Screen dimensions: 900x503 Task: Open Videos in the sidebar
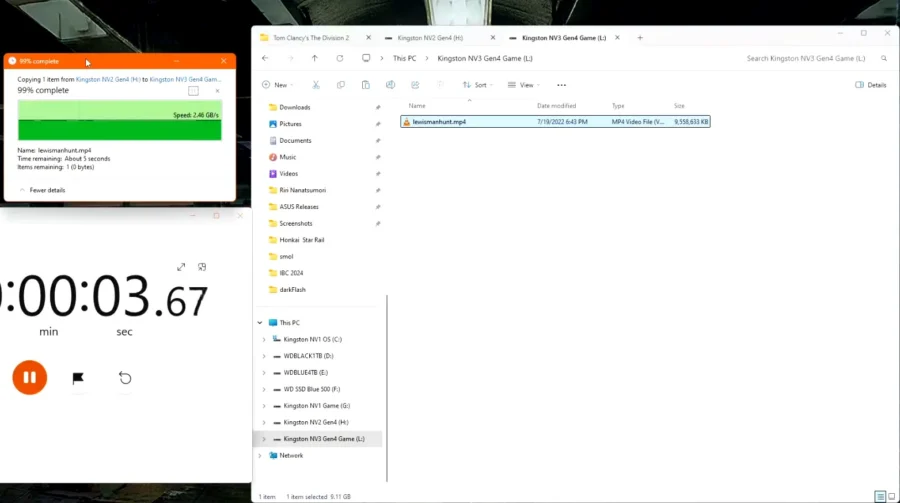pos(288,173)
